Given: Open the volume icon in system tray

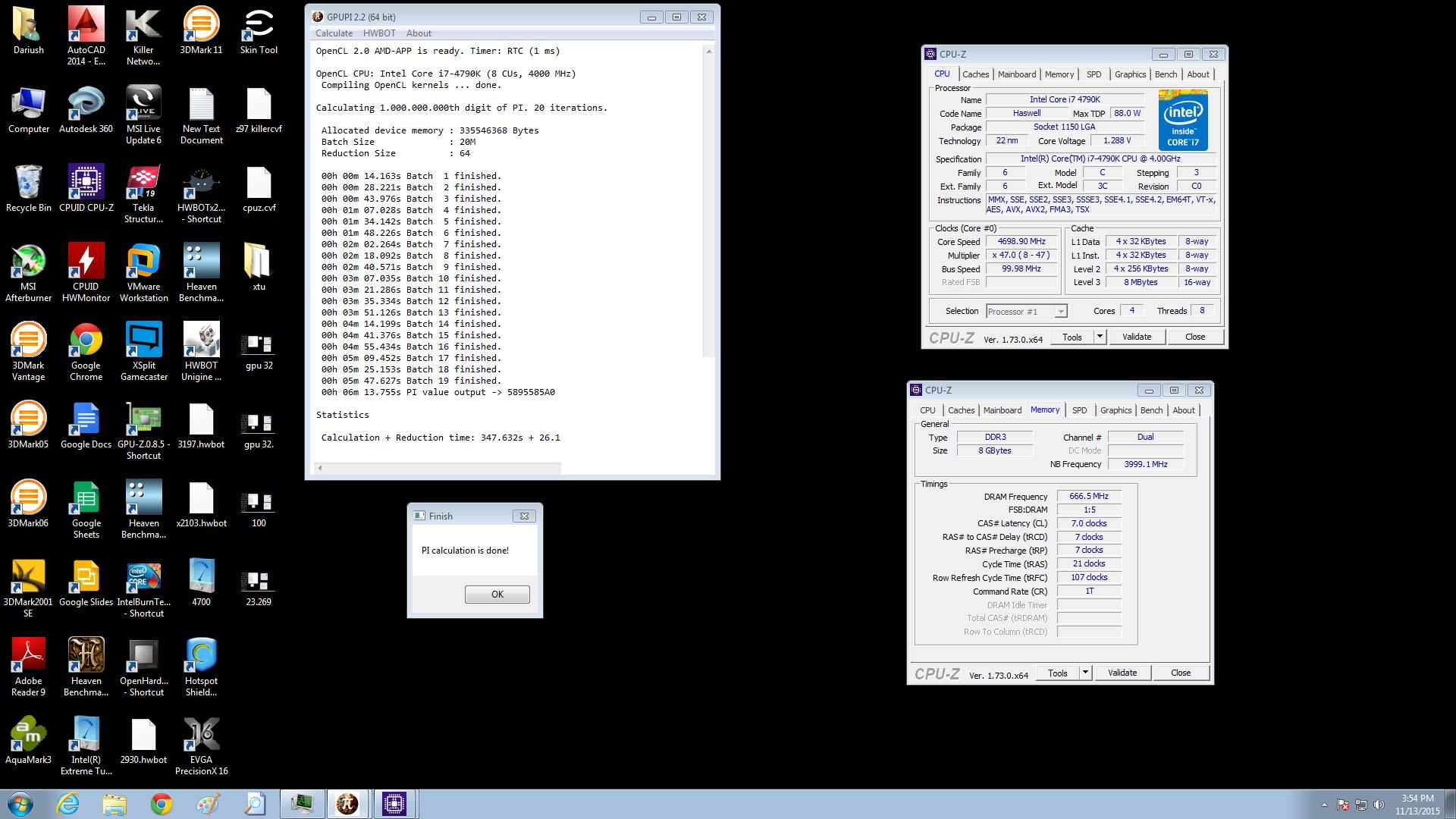Looking at the screenshot, I should (1379, 805).
